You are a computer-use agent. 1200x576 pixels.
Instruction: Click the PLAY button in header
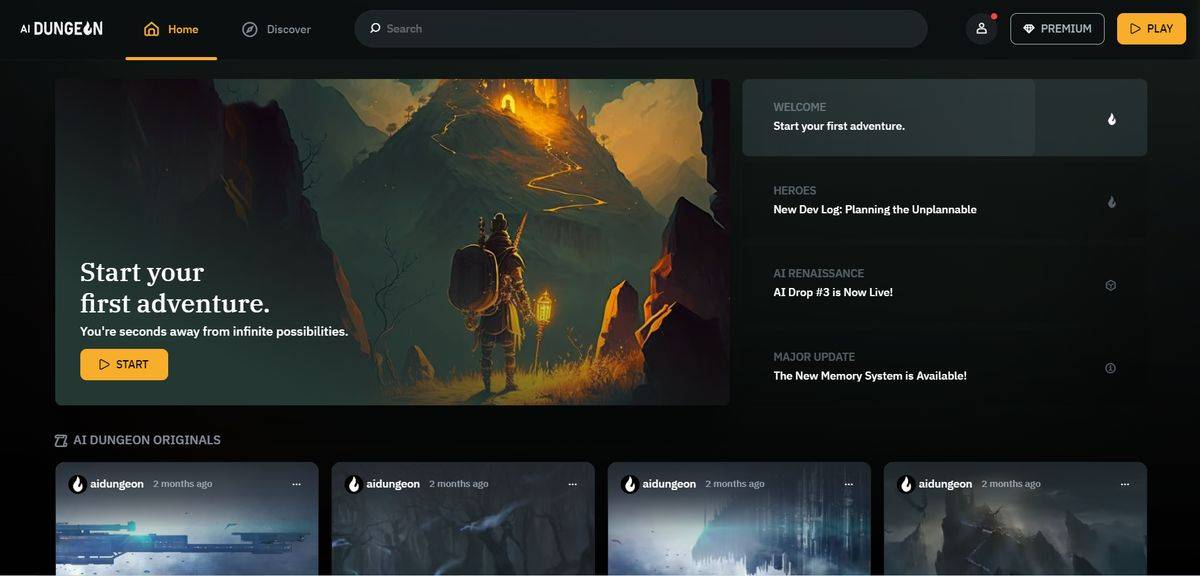coord(1151,29)
